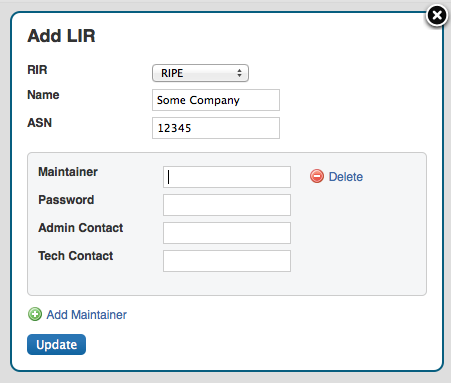Click the Maintainer field label
This screenshot has width=451, height=383.
(x=68, y=172)
